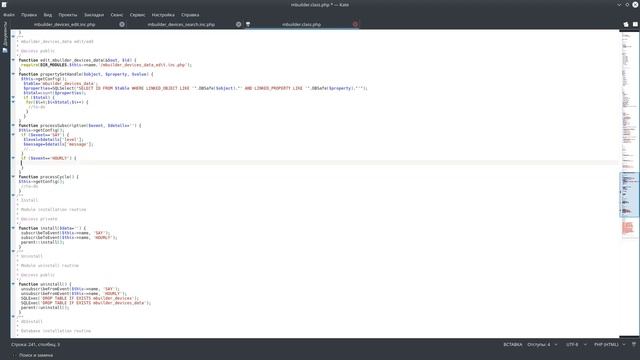
Task: Click the icon at right end of status bar
Action: point(634,344)
